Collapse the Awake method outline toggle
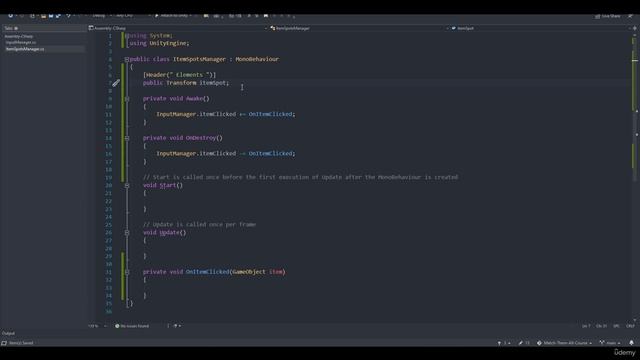This screenshot has width=640, height=360. point(127,99)
